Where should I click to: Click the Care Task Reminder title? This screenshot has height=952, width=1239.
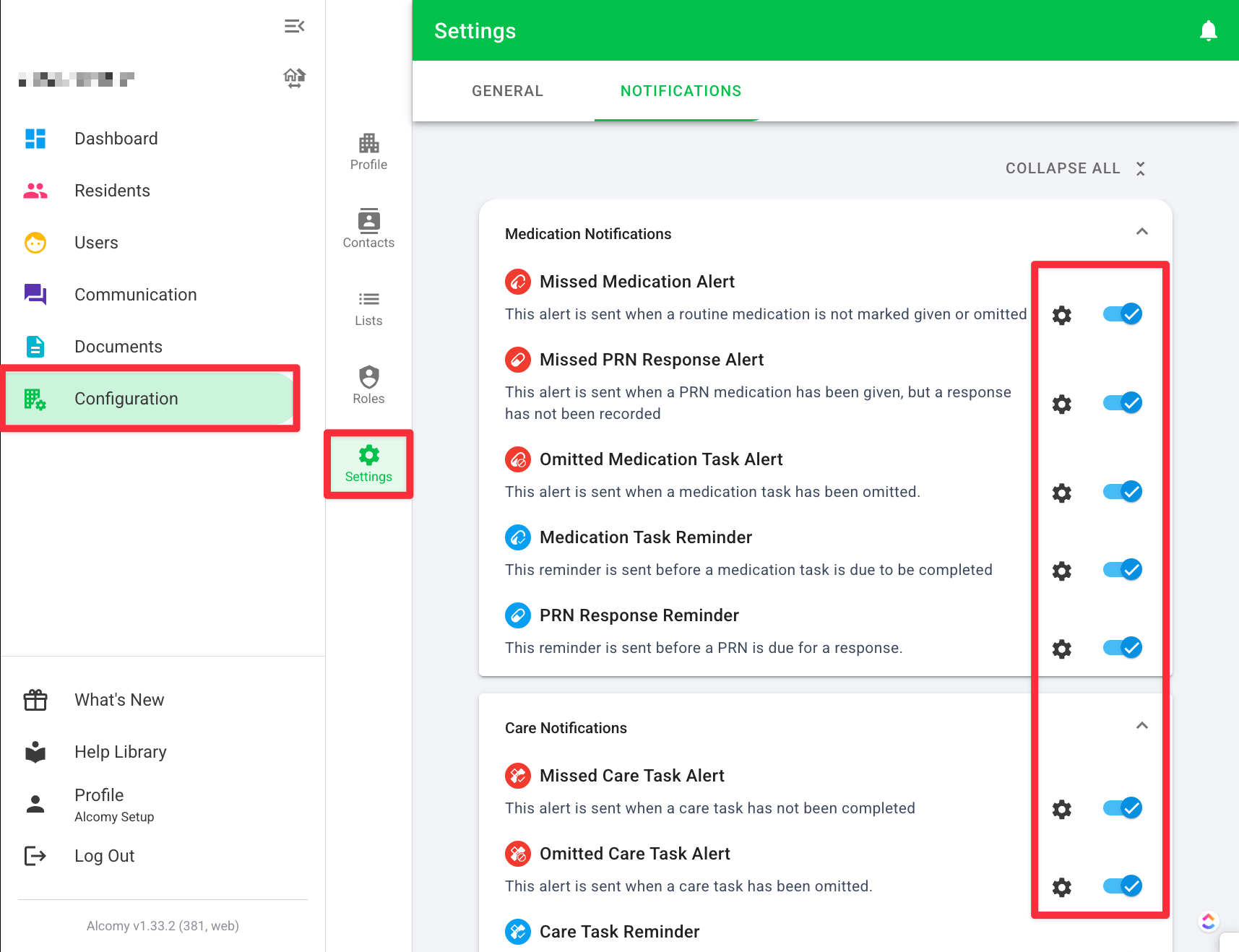tap(619, 932)
